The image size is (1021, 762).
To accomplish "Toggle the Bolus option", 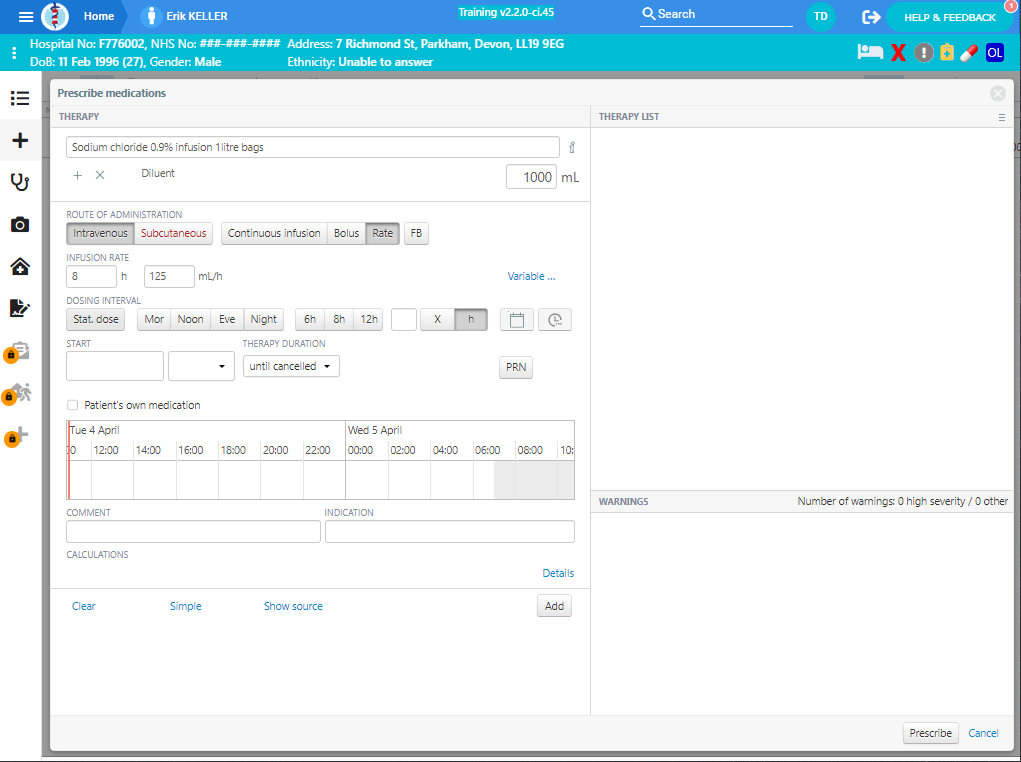I will click(x=346, y=233).
